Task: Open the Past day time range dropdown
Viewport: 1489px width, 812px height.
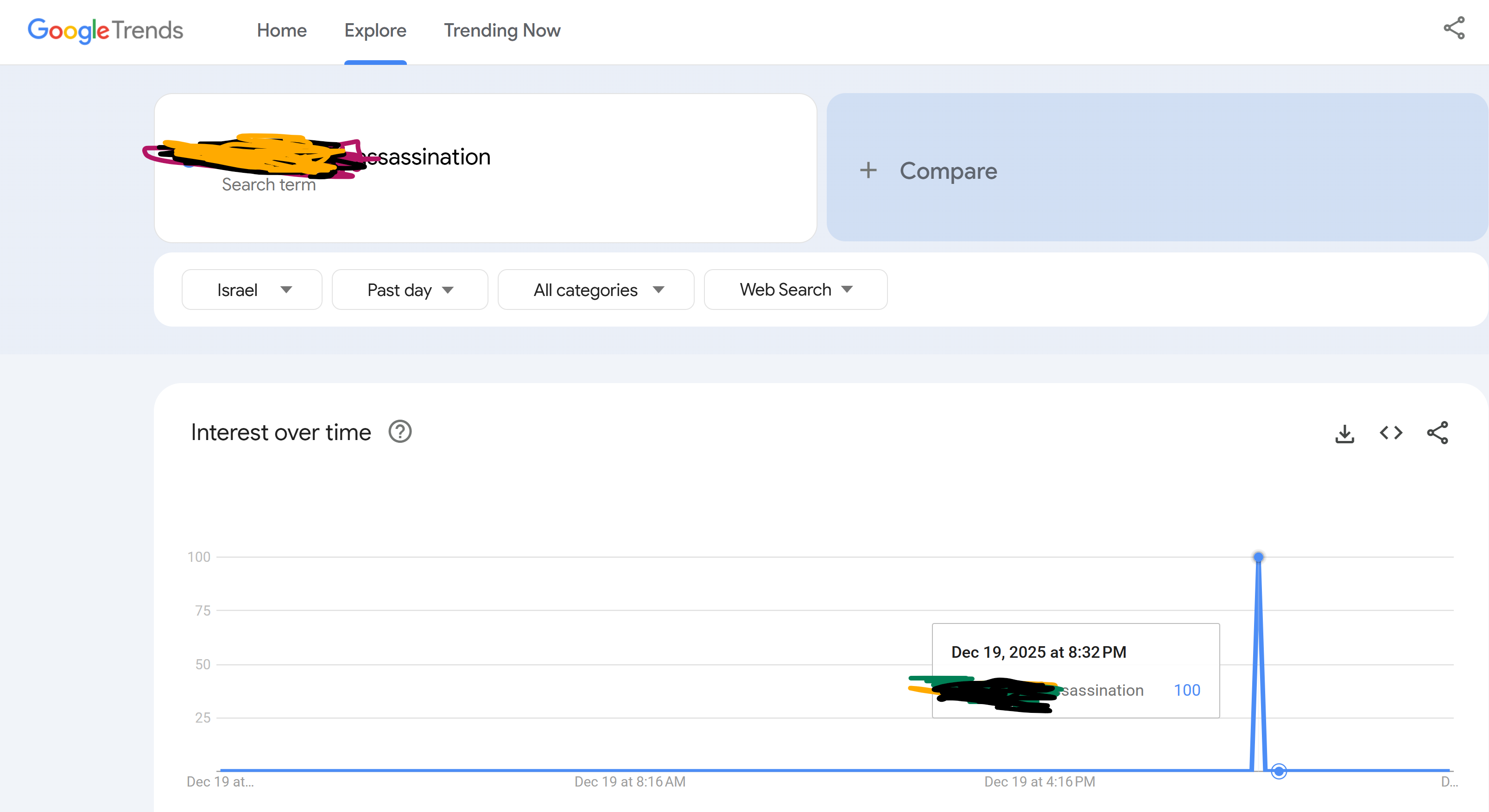Action: tap(410, 290)
